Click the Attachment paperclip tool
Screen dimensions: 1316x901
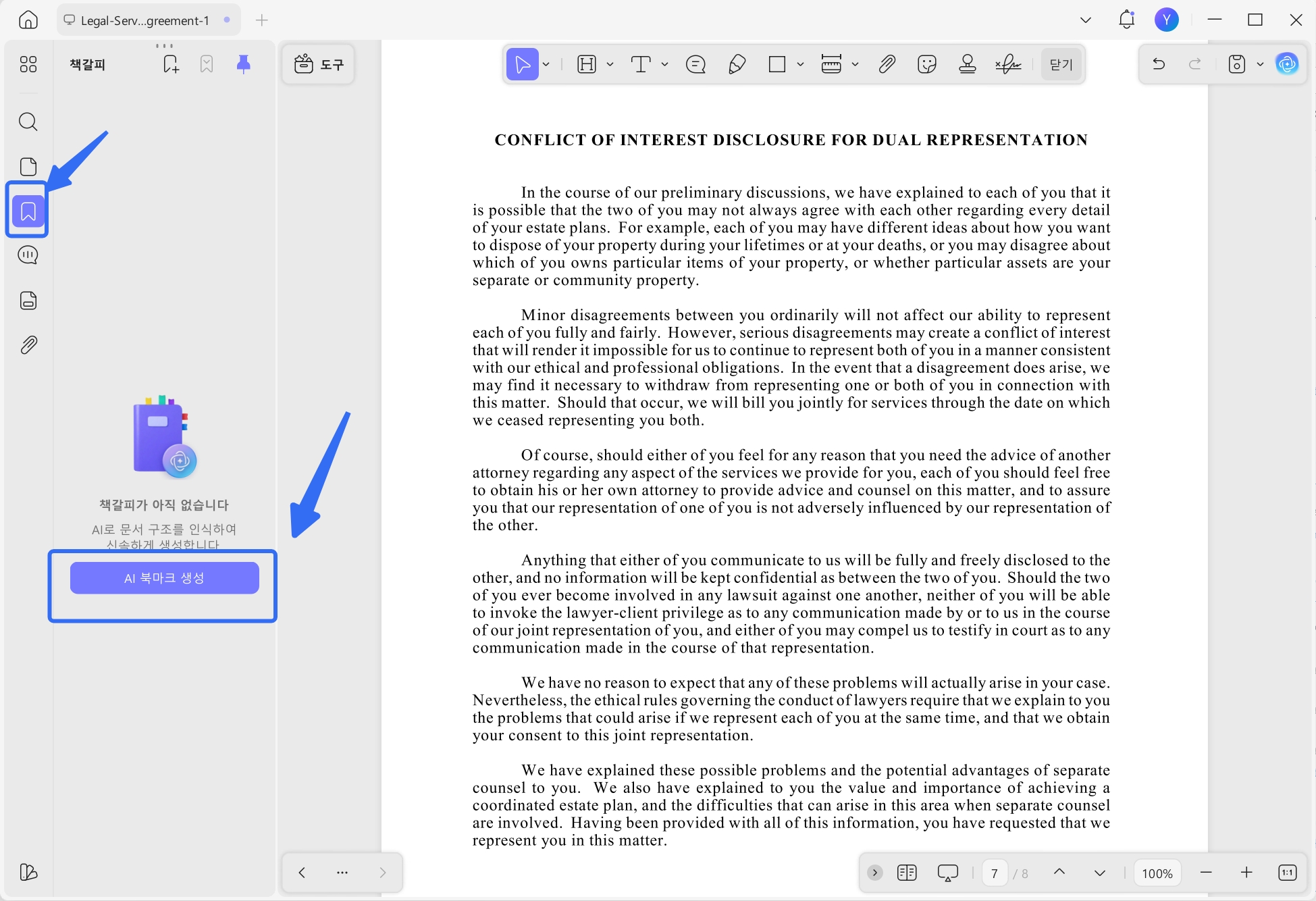tap(886, 64)
